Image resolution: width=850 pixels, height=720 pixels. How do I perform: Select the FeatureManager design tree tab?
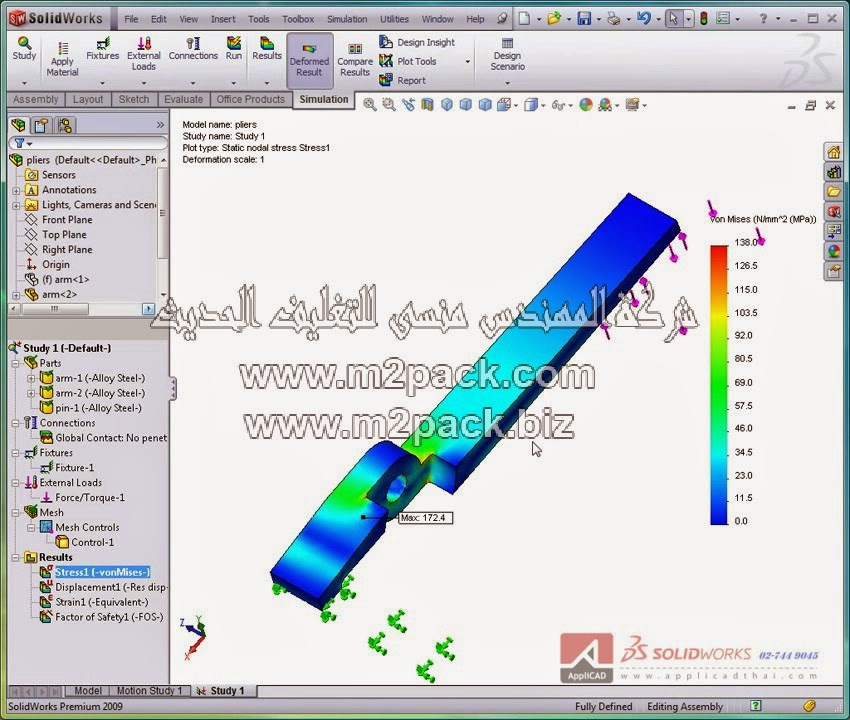pos(18,125)
